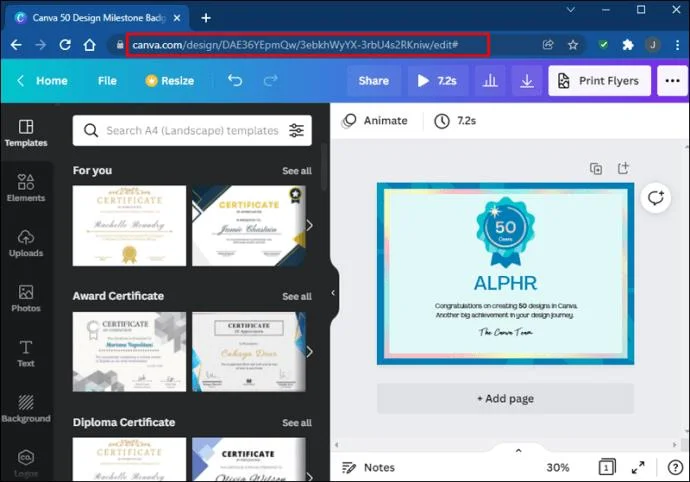Image resolution: width=690 pixels, height=482 pixels.
Task: Open the Logos sidebar panel
Action: (26, 464)
